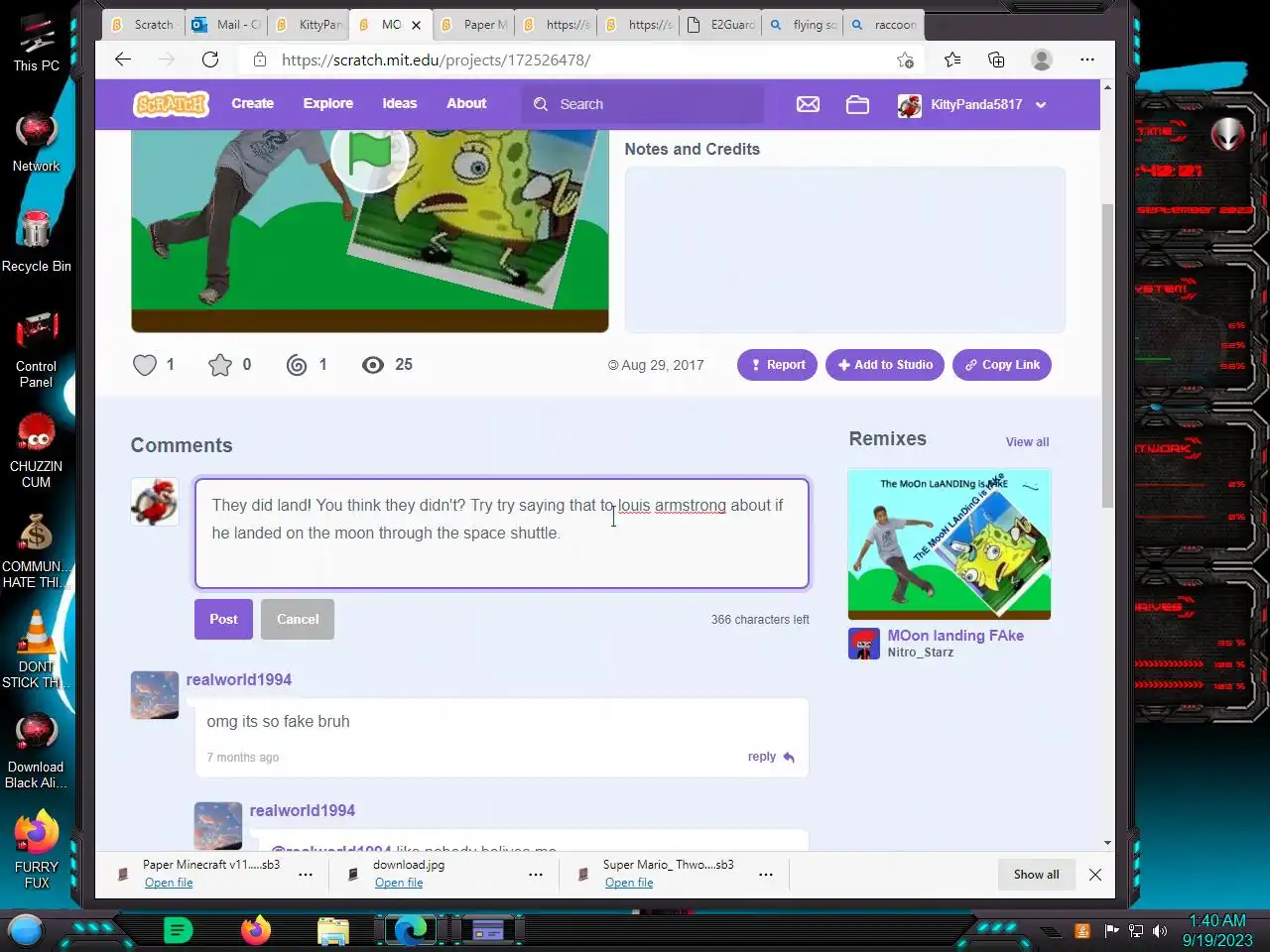Reply to realworld1994's fake bruh comment
The width and height of the screenshot is (1270, 952).
click(772, 757)
